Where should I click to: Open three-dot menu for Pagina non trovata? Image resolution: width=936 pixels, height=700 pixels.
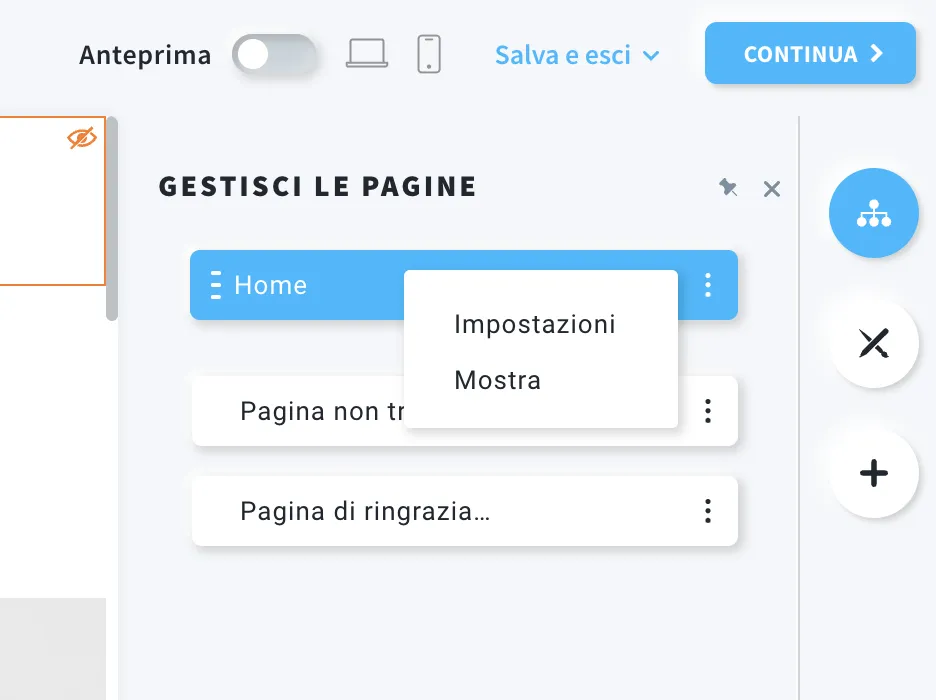point(708,411)
